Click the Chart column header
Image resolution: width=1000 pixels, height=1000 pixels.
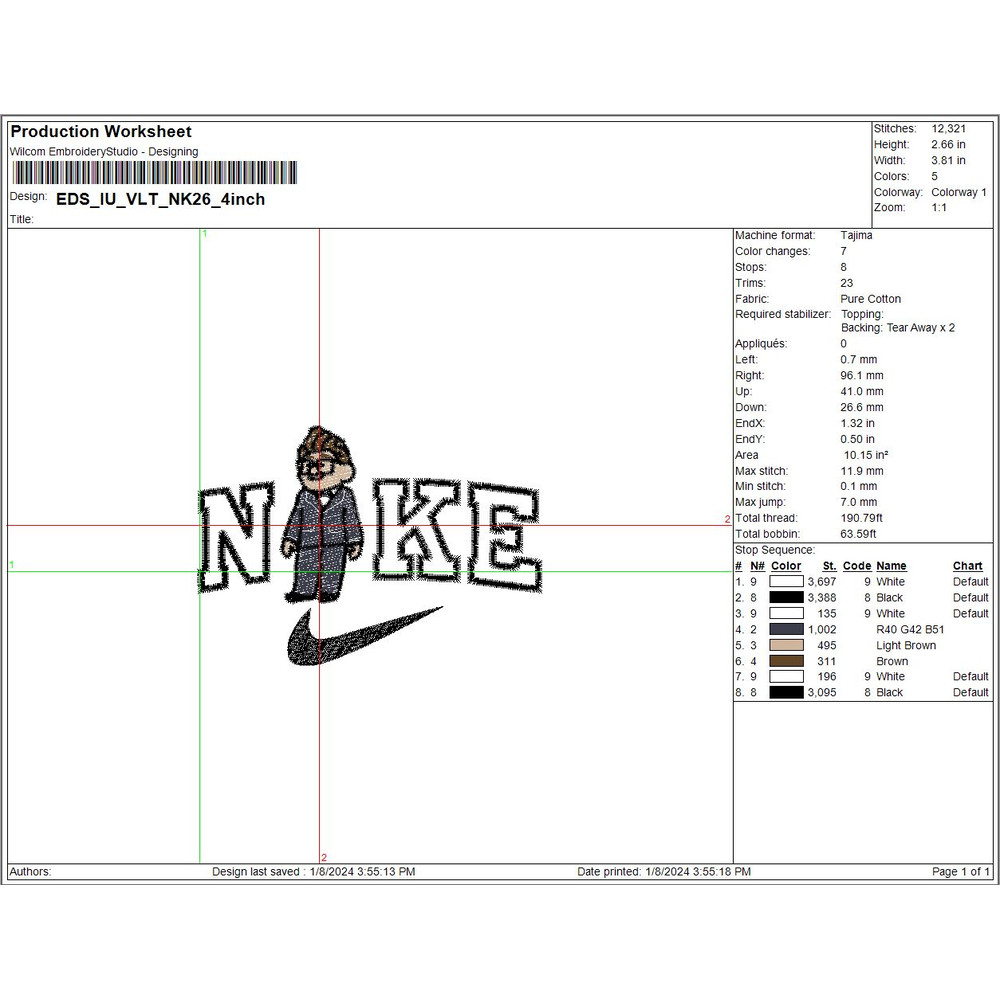pyautogui.click(x=967, y=566)
